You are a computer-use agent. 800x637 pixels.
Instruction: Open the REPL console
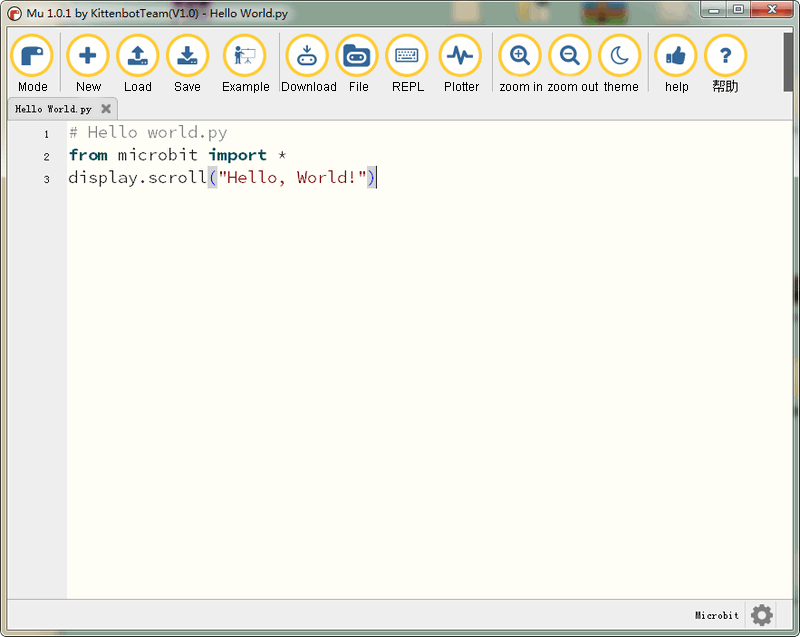tap(407, 57)
